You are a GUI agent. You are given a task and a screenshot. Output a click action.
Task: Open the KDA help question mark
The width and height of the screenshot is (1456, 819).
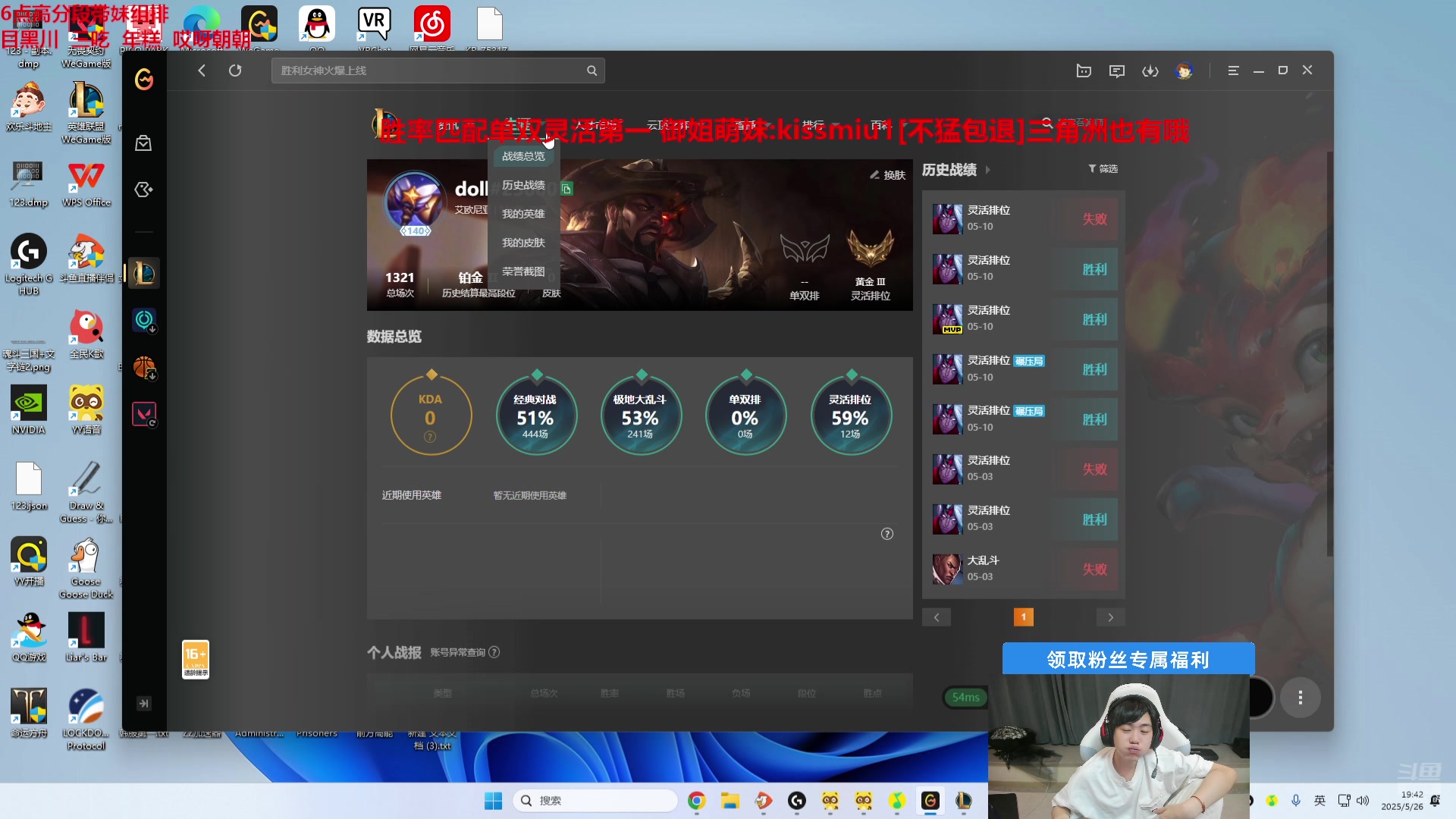(x=430, y=437)
